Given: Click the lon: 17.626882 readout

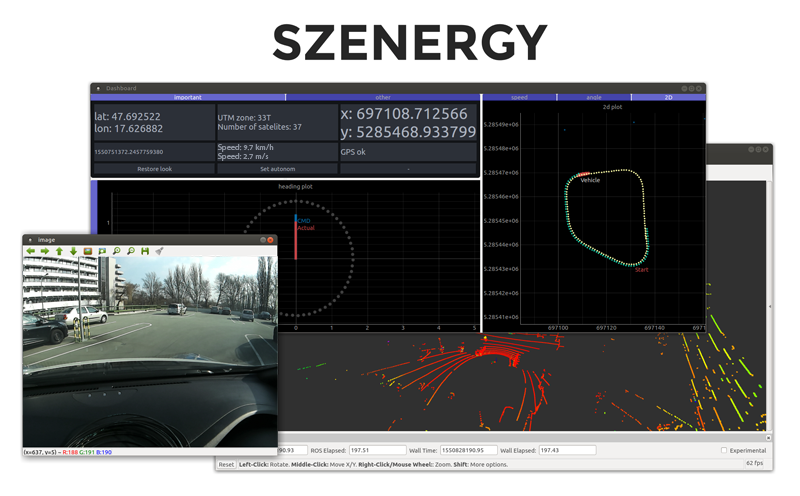Looking at the screenshot, I should (x=129, y=129).
